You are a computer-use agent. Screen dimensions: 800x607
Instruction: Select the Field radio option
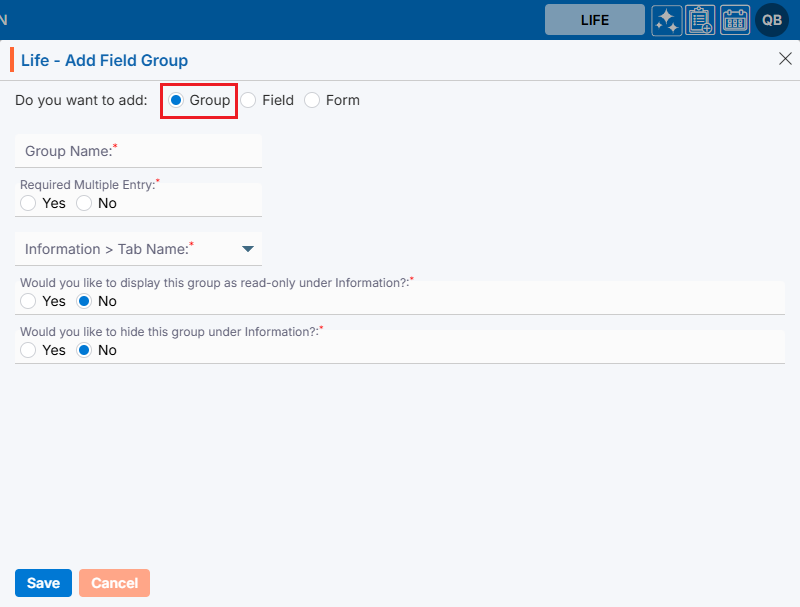(x=249, y=100)
